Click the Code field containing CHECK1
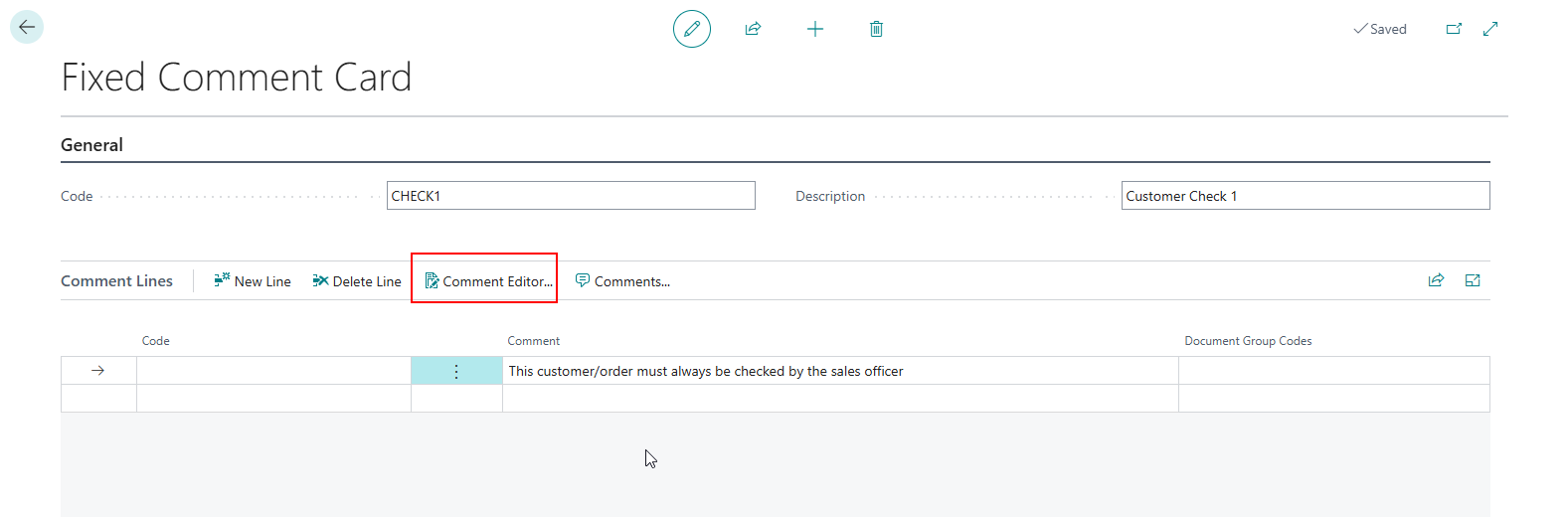 pos(571,196)
